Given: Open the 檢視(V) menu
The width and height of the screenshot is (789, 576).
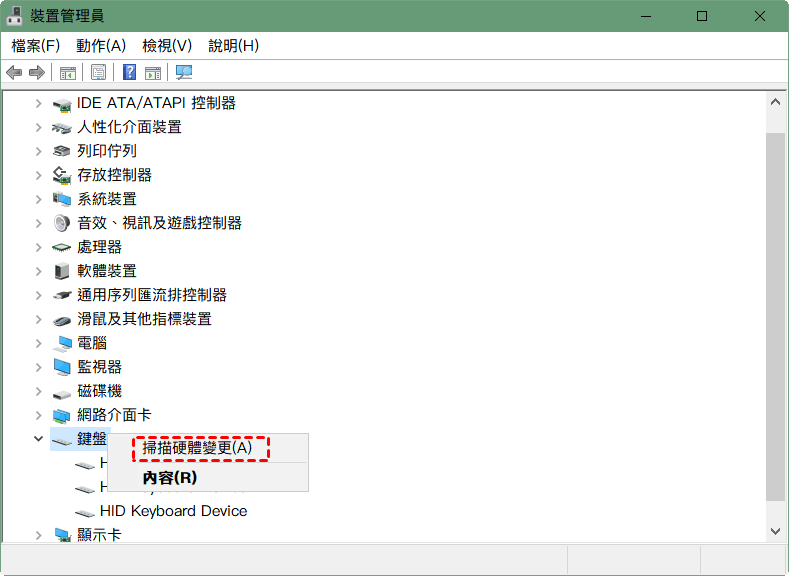Looking at the screenshot, I should (167, 46).
